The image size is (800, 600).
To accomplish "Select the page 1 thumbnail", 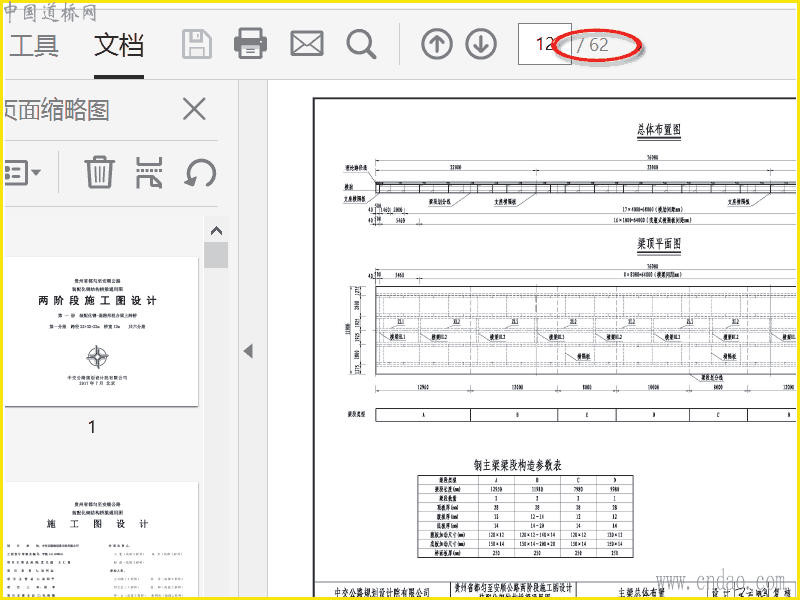I will coord(101,332).
